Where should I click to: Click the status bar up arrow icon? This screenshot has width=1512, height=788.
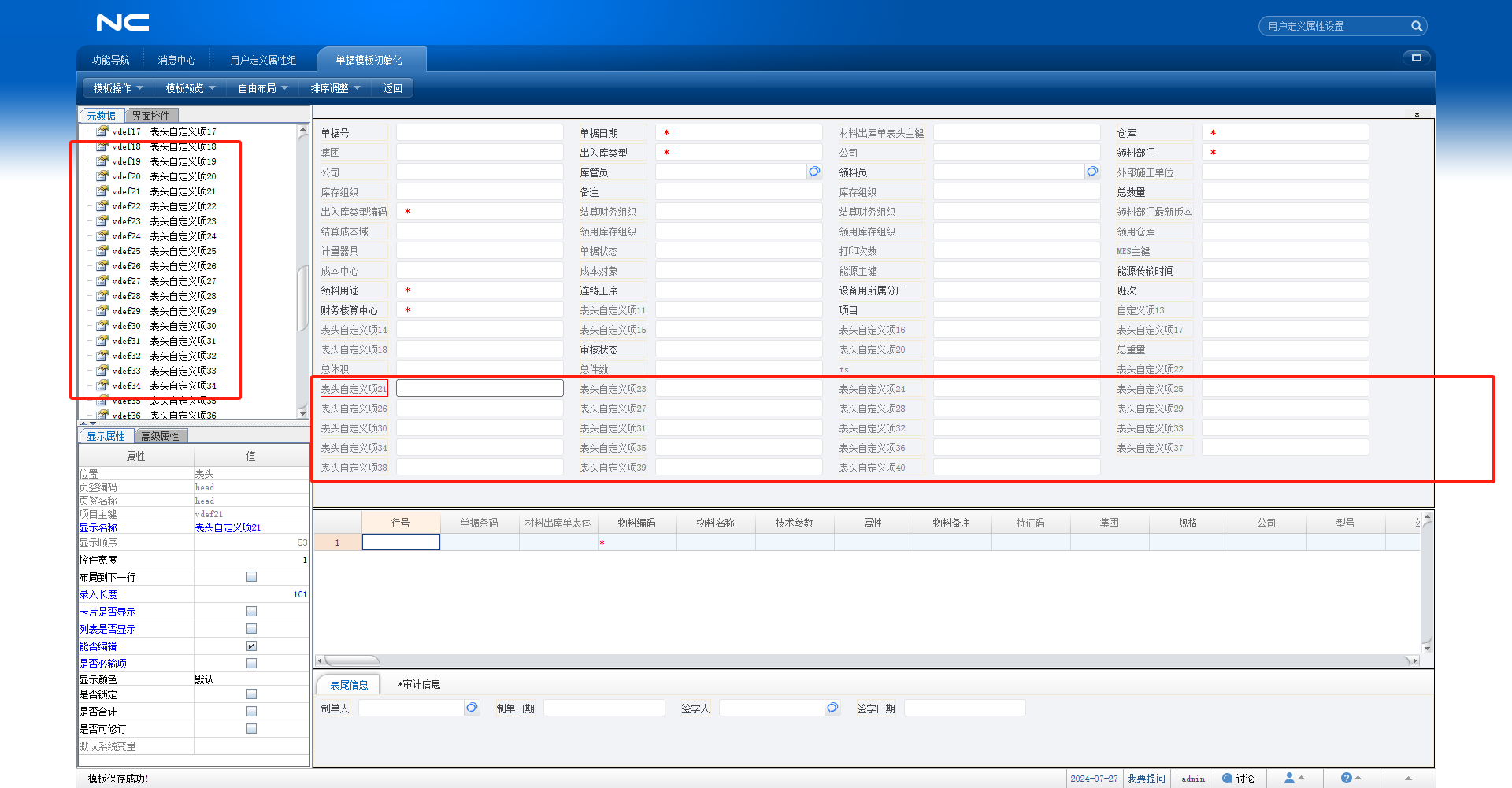click(x=1408, y=779)
